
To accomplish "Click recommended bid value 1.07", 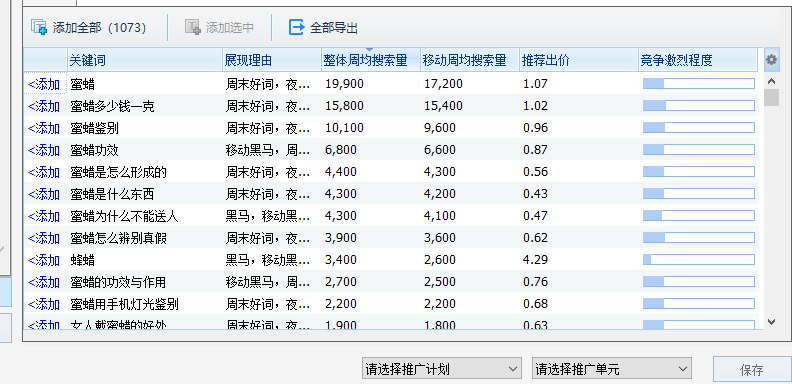I will tap(535, 84).
